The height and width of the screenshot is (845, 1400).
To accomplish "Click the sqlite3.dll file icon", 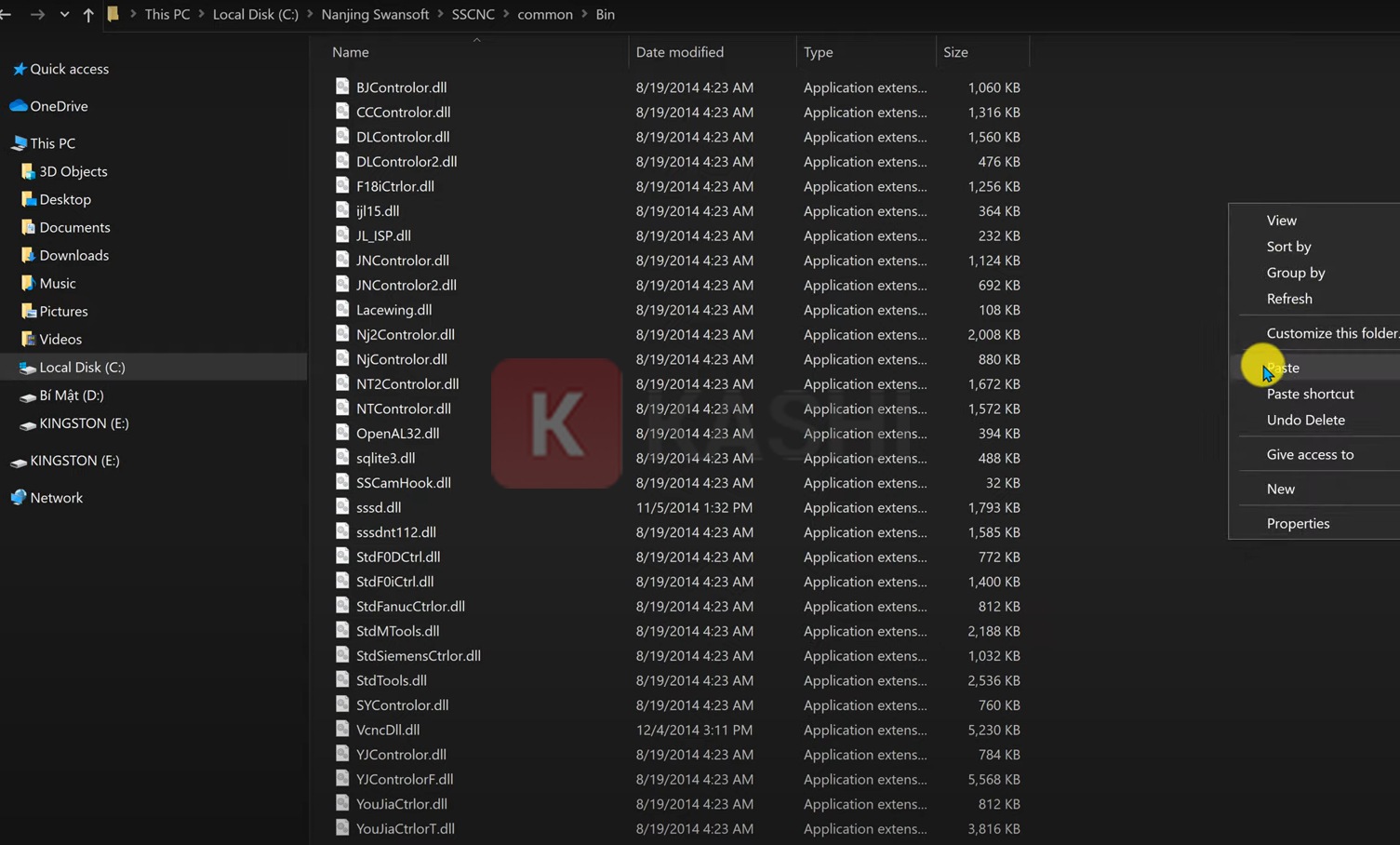I will pos(342,458).
